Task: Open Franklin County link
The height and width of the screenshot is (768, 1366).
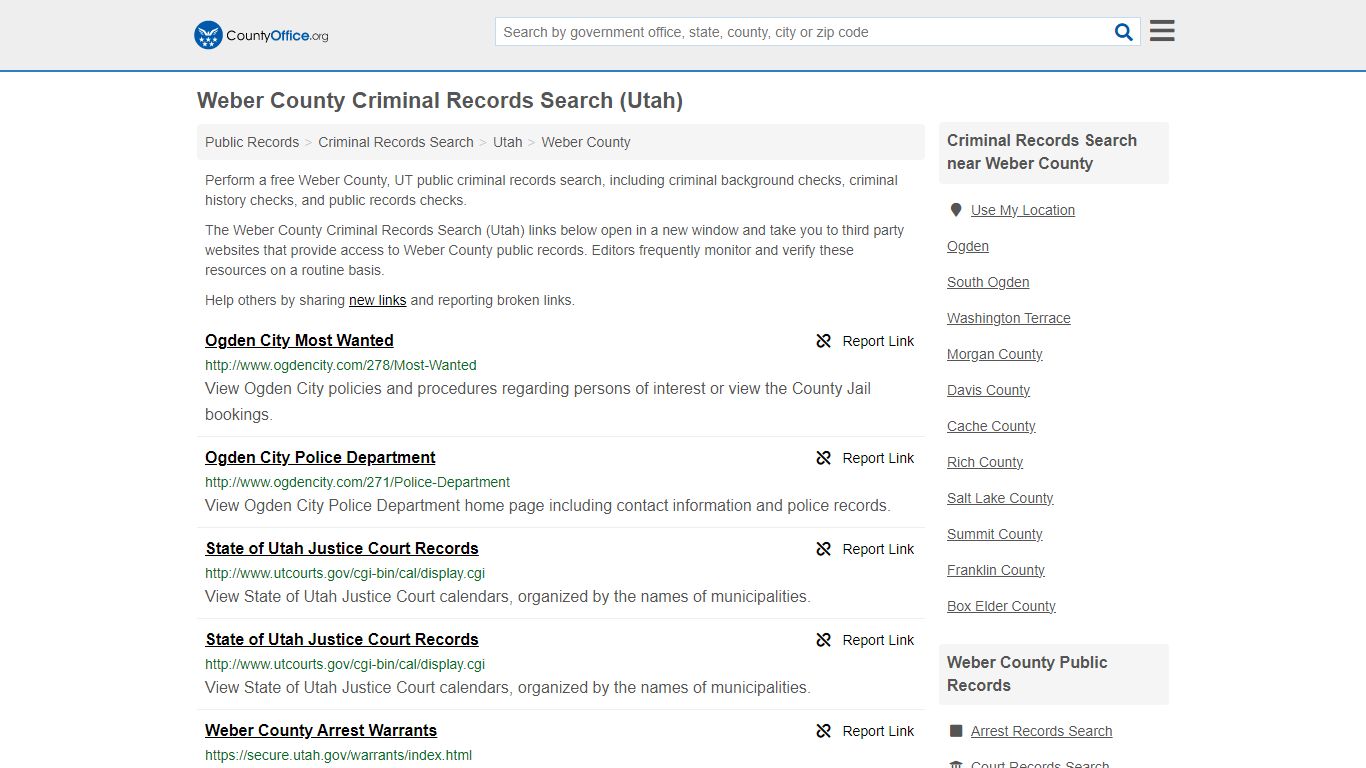Action: (996, 570)
